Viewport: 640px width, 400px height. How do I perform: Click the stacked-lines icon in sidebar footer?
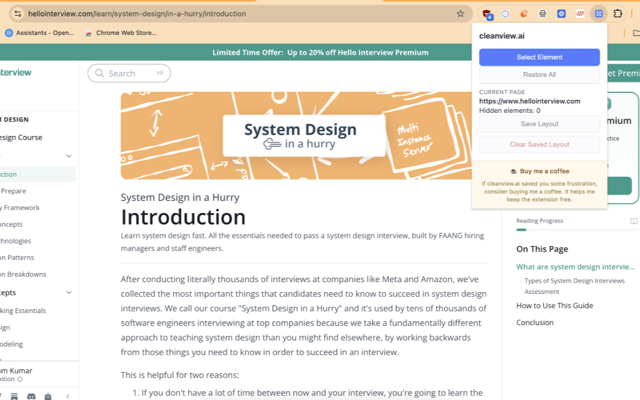pyautogui.click(x=14, y=396)
